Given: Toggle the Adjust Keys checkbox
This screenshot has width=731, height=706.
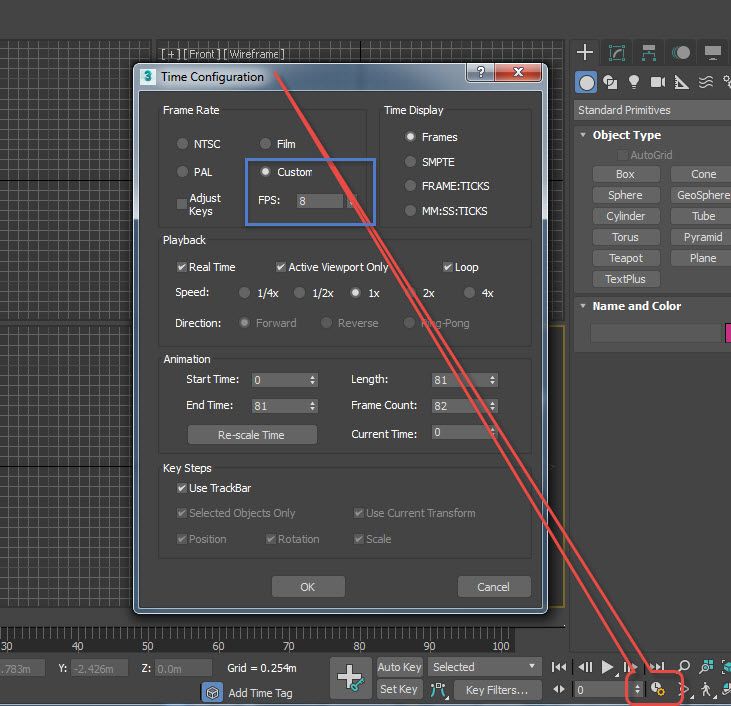Looking at the screenshot, I should [x=182, y=204].
